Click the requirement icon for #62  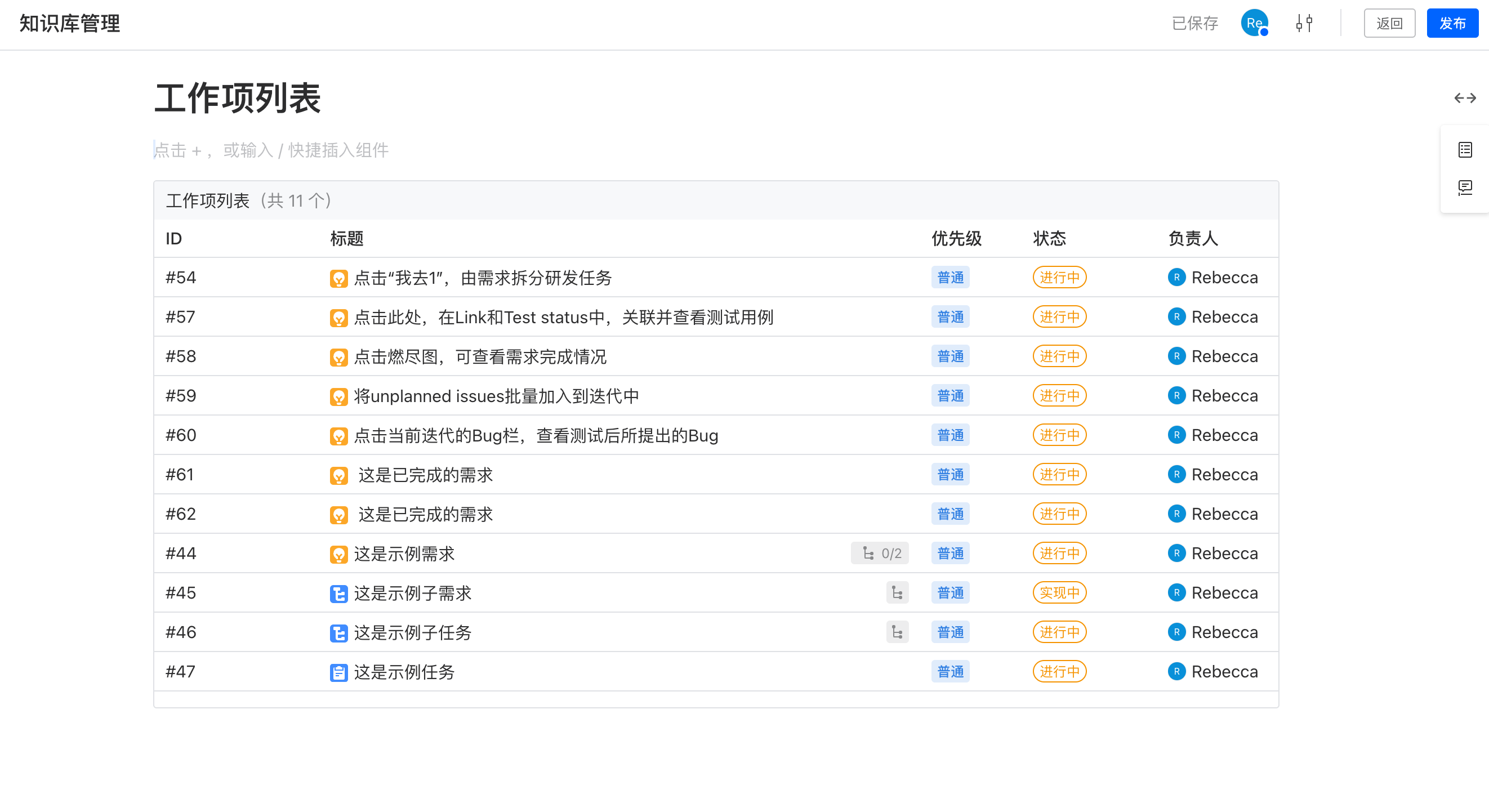[338, 514]
